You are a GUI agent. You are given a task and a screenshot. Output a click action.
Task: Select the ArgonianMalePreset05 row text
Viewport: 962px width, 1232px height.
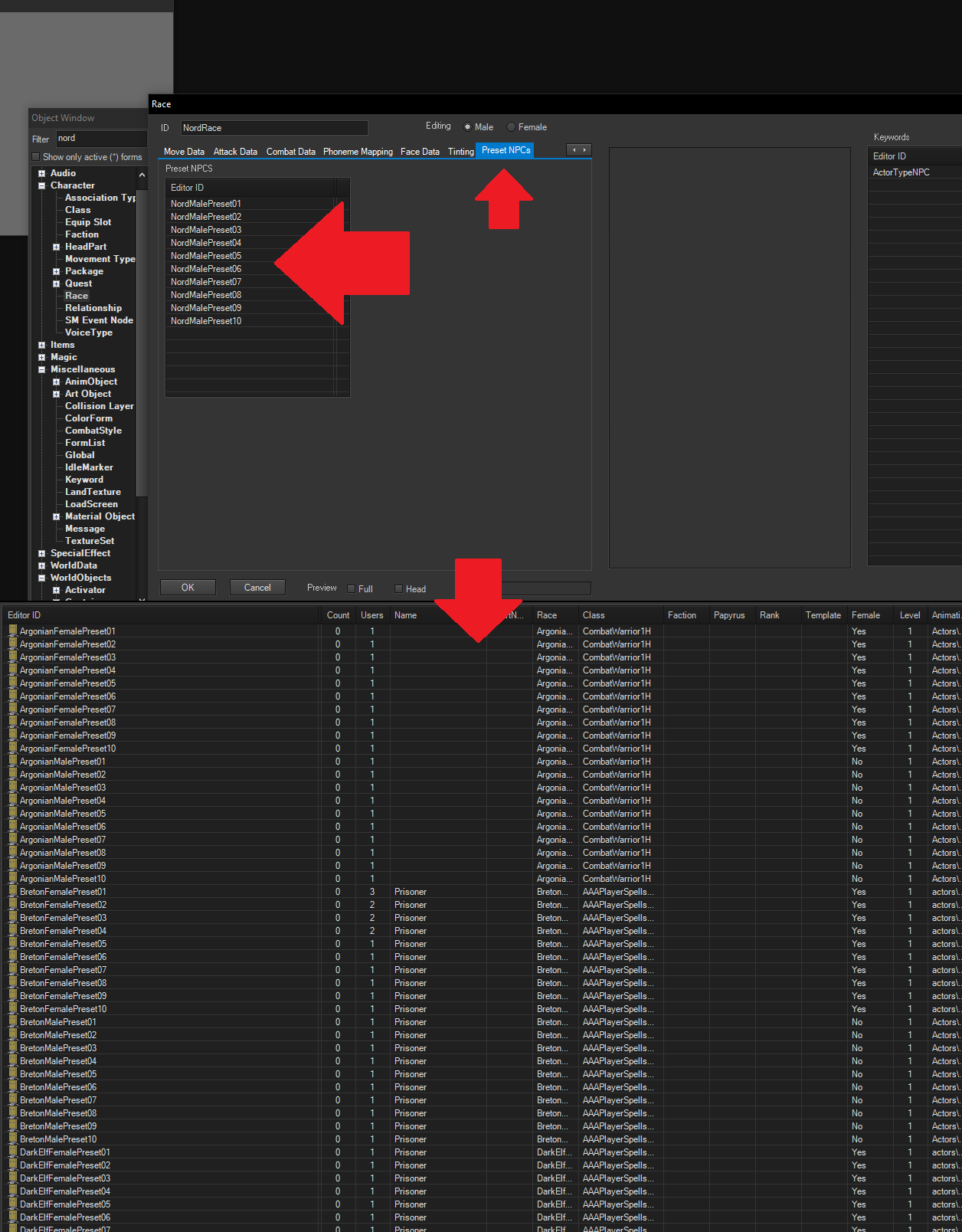tap(63, 814)
